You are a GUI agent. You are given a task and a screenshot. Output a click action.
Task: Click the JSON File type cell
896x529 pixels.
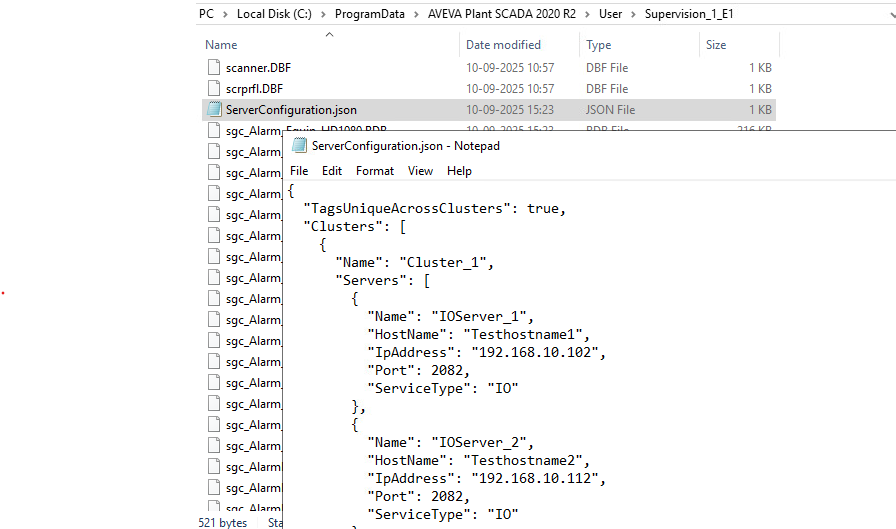[x=610, y=110]
